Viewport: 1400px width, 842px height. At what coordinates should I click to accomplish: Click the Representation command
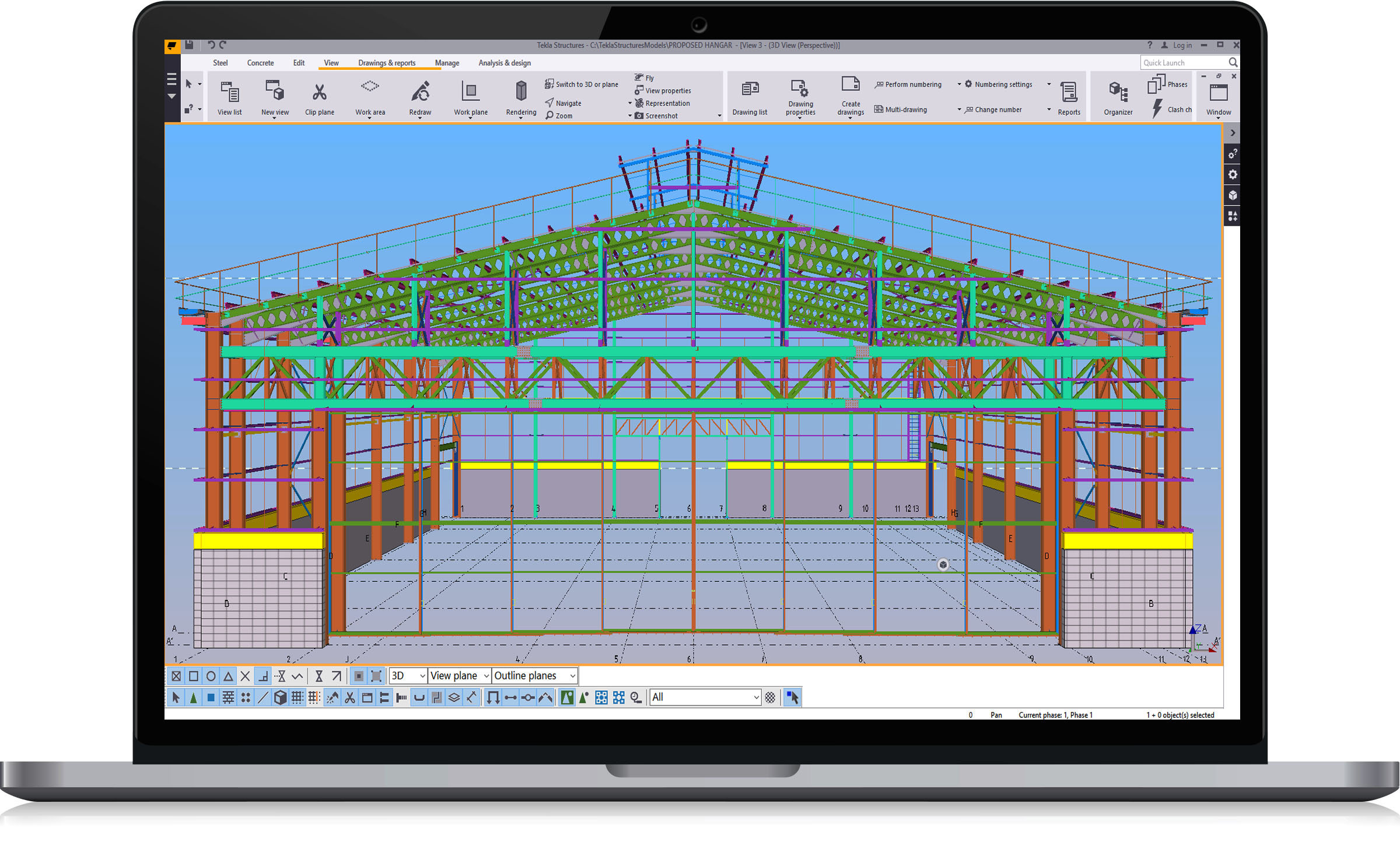tap(663, 103)
